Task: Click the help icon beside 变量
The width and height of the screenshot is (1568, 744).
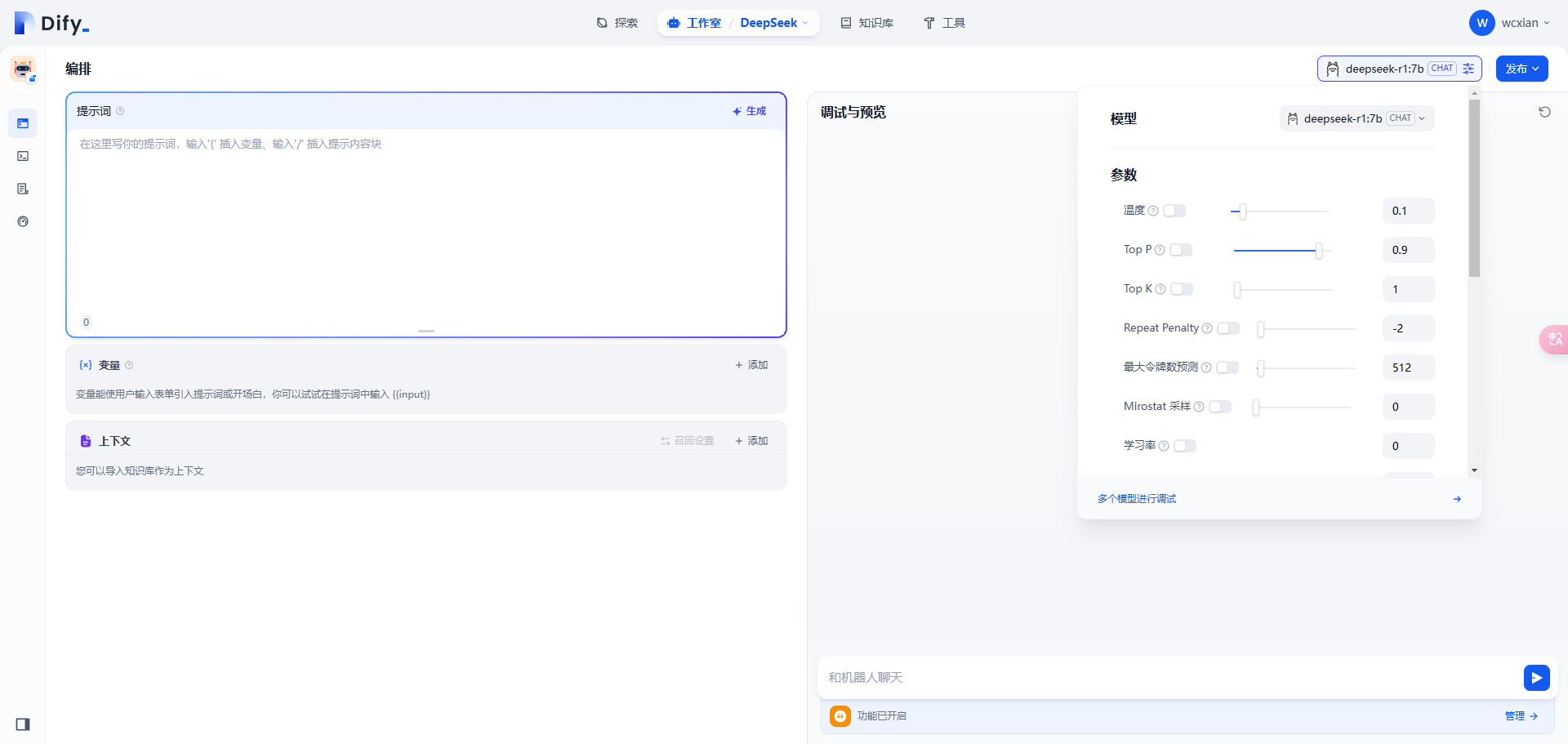Action: click(x=129, y=365)
